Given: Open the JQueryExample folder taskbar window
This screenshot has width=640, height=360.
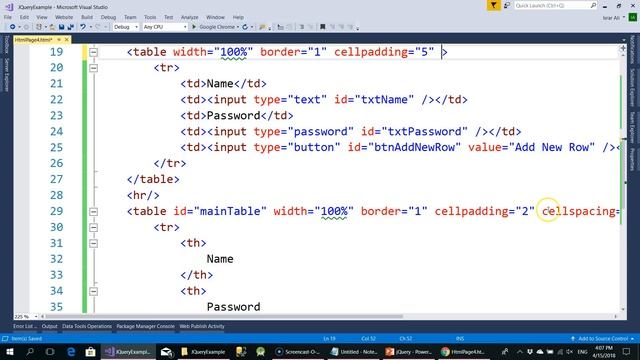Looking at the screenshot, I should click(203, 351).
